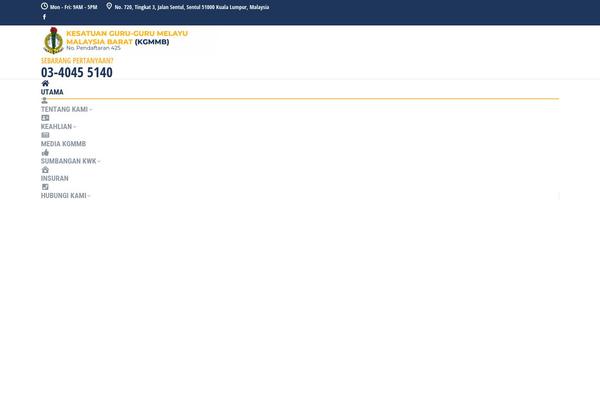Click the Facebook icon in top bar
The image size is (600, 400).
[x=44, y=17]
